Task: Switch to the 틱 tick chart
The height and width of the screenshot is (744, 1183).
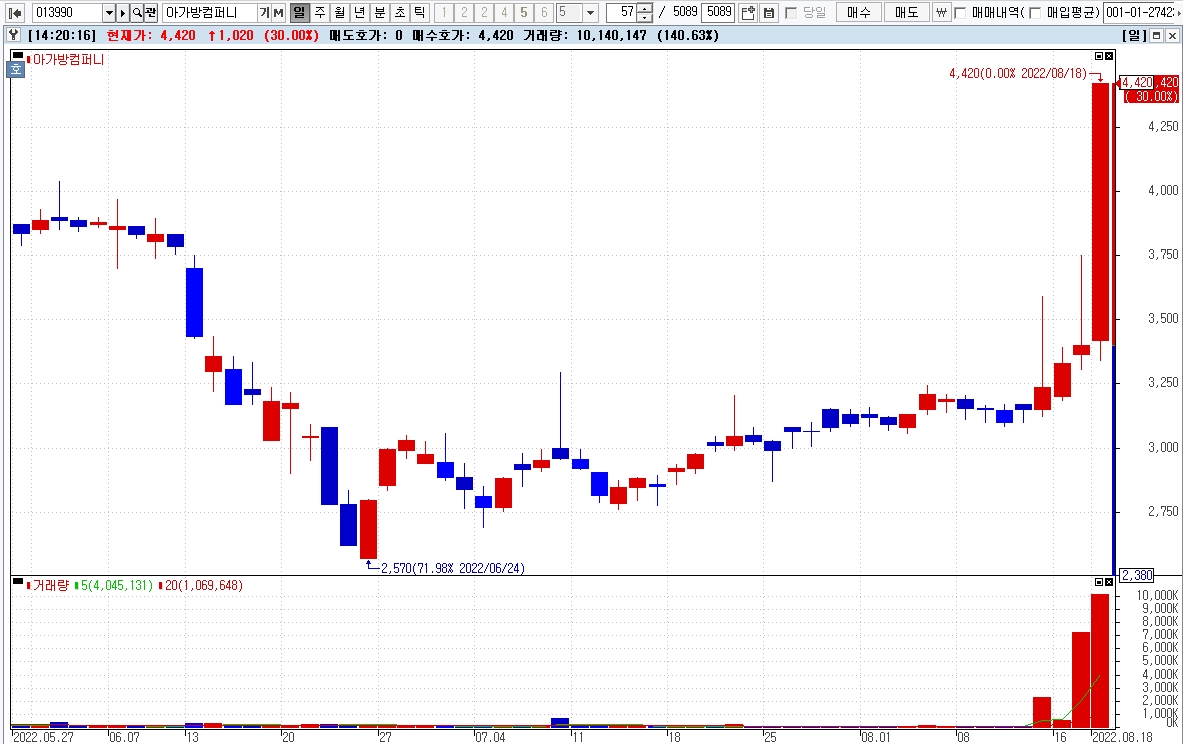Action: 419,12
